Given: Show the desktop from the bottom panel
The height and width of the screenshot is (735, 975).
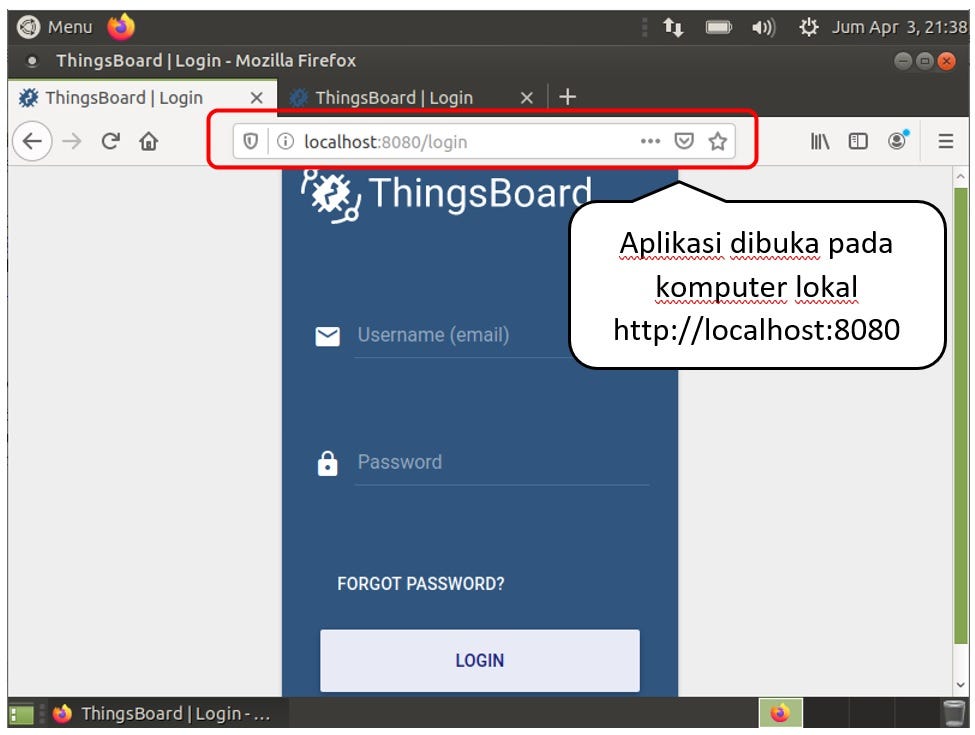Looking at the screenshot, I should coord(21,713).
